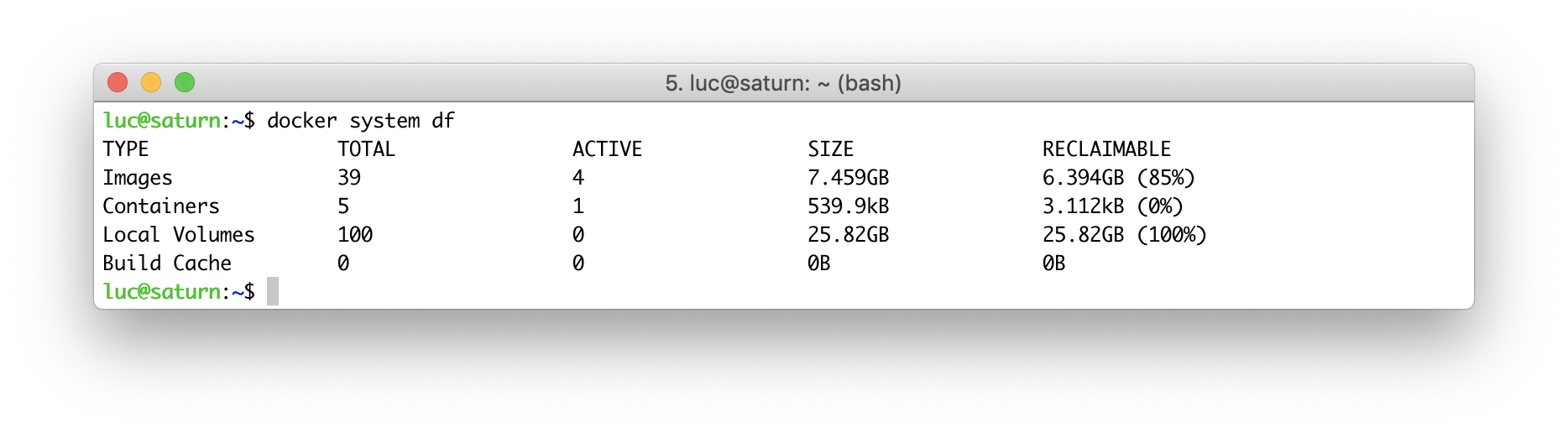1568x433 pixels.
Task: Click the Build Cache row label
Action: [167, 263]
